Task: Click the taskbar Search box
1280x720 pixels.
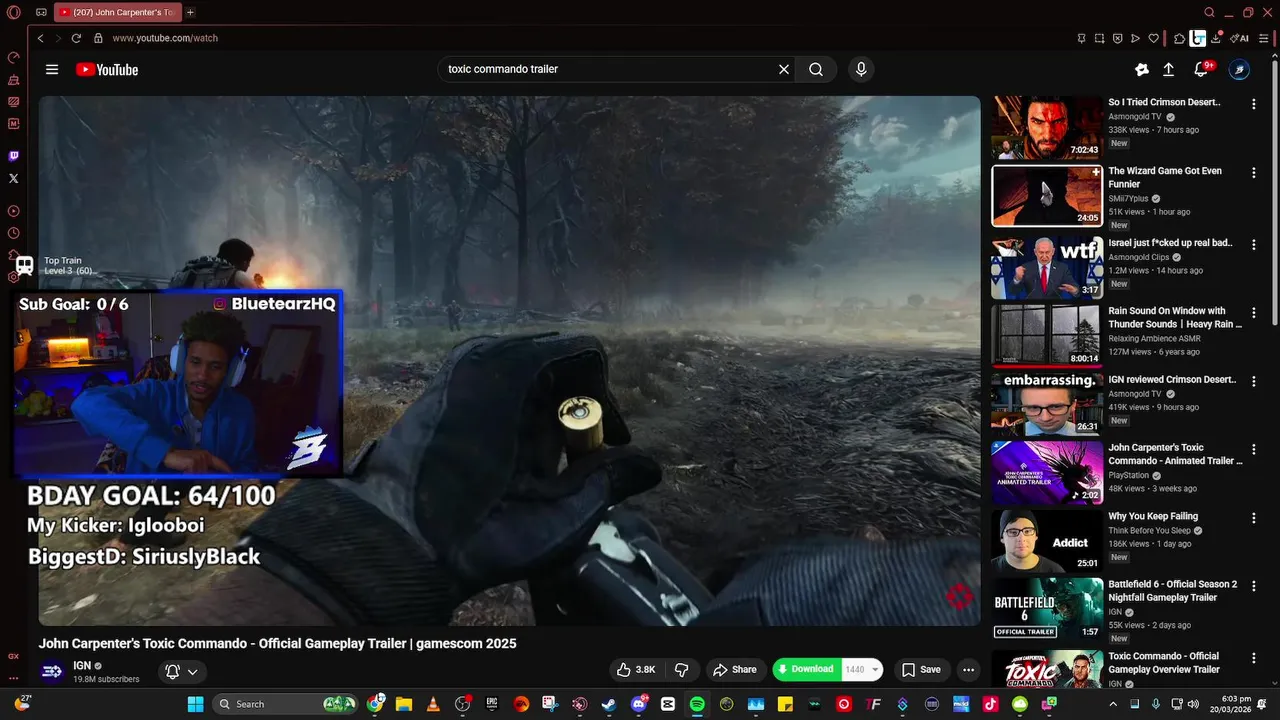Action: (x=286, y=704)
